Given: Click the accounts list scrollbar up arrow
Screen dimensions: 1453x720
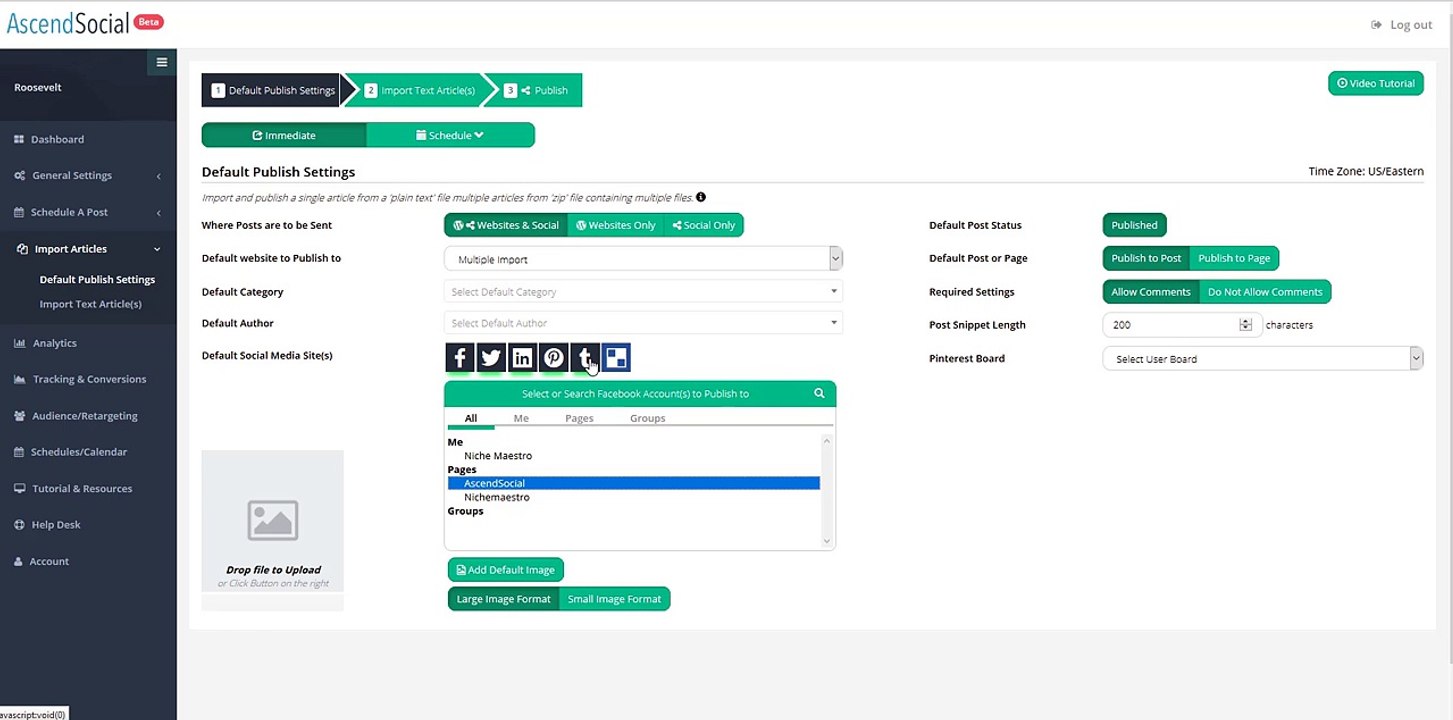Looking at the screenshot, I should (827, 440).
